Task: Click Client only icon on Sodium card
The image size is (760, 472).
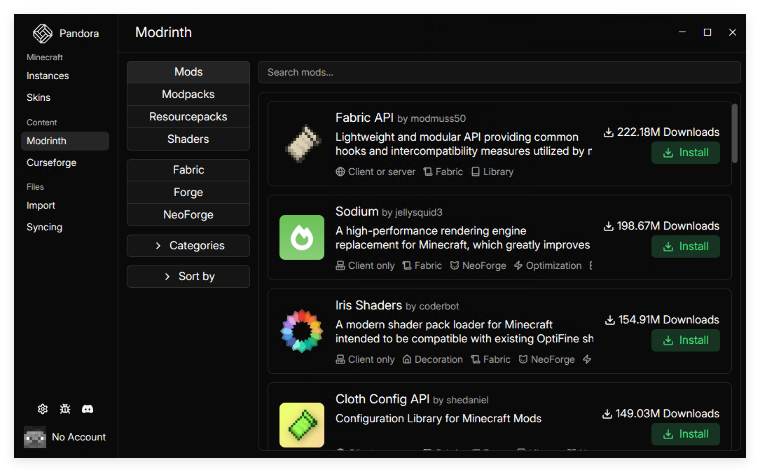Action: click(340, 266)
